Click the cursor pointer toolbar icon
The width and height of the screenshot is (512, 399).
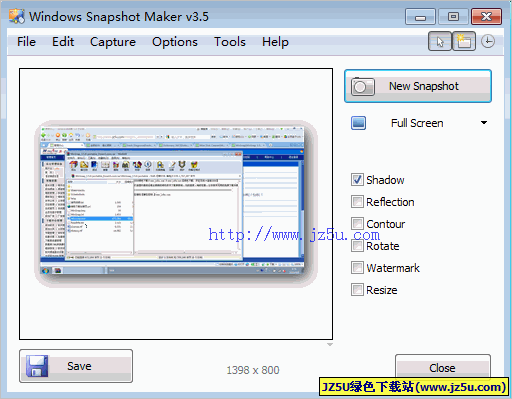(x=440, y=42)
